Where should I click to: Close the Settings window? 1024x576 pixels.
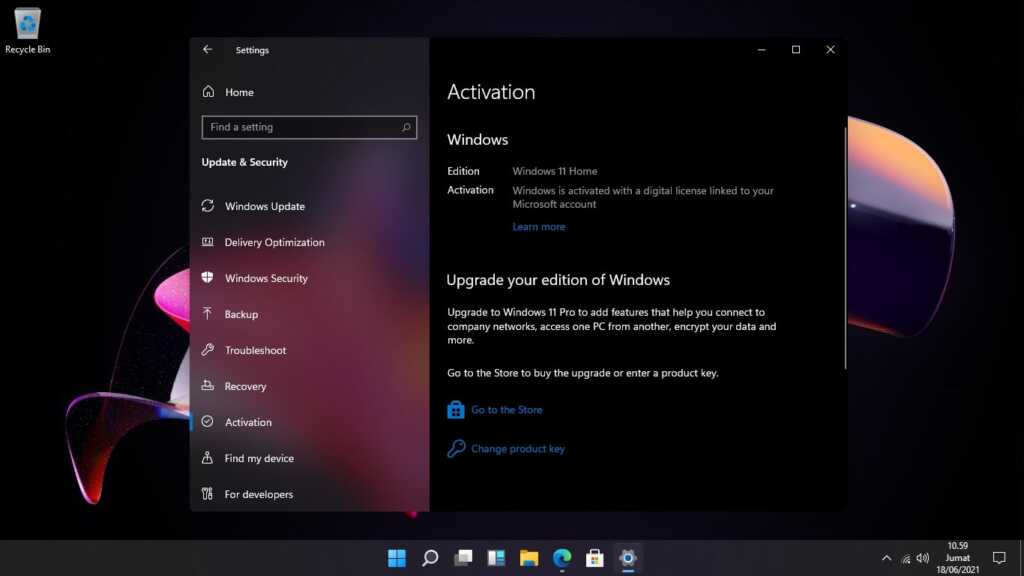coord(831,50)
